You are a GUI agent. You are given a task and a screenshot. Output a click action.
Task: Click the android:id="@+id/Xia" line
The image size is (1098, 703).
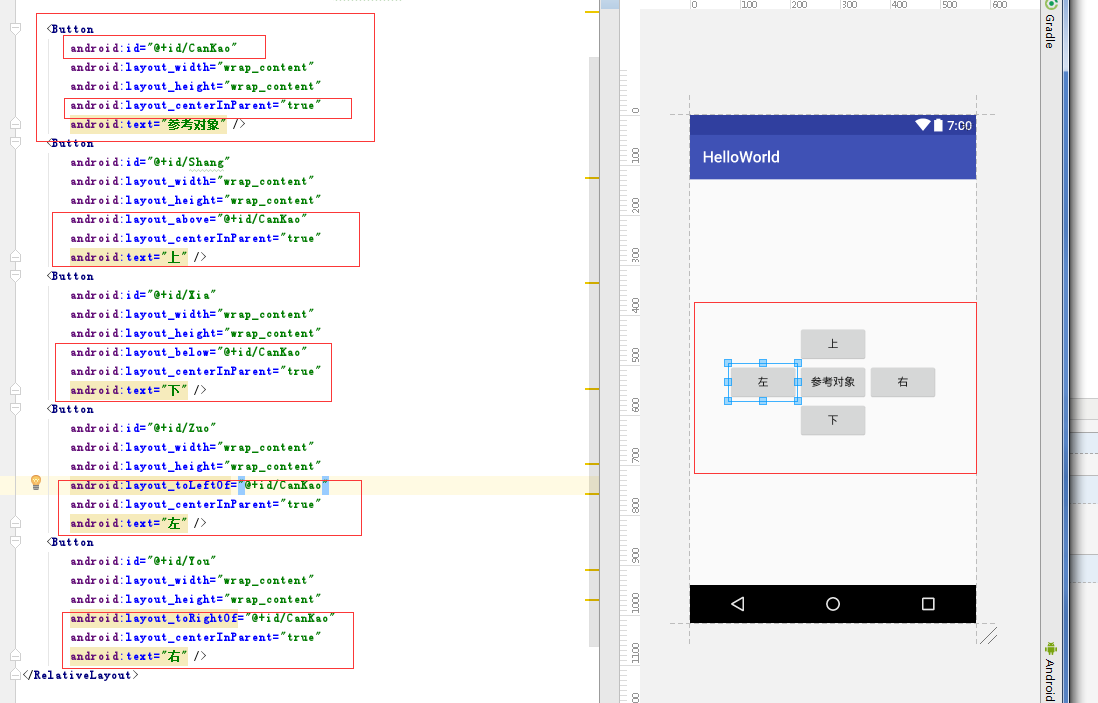143,295
